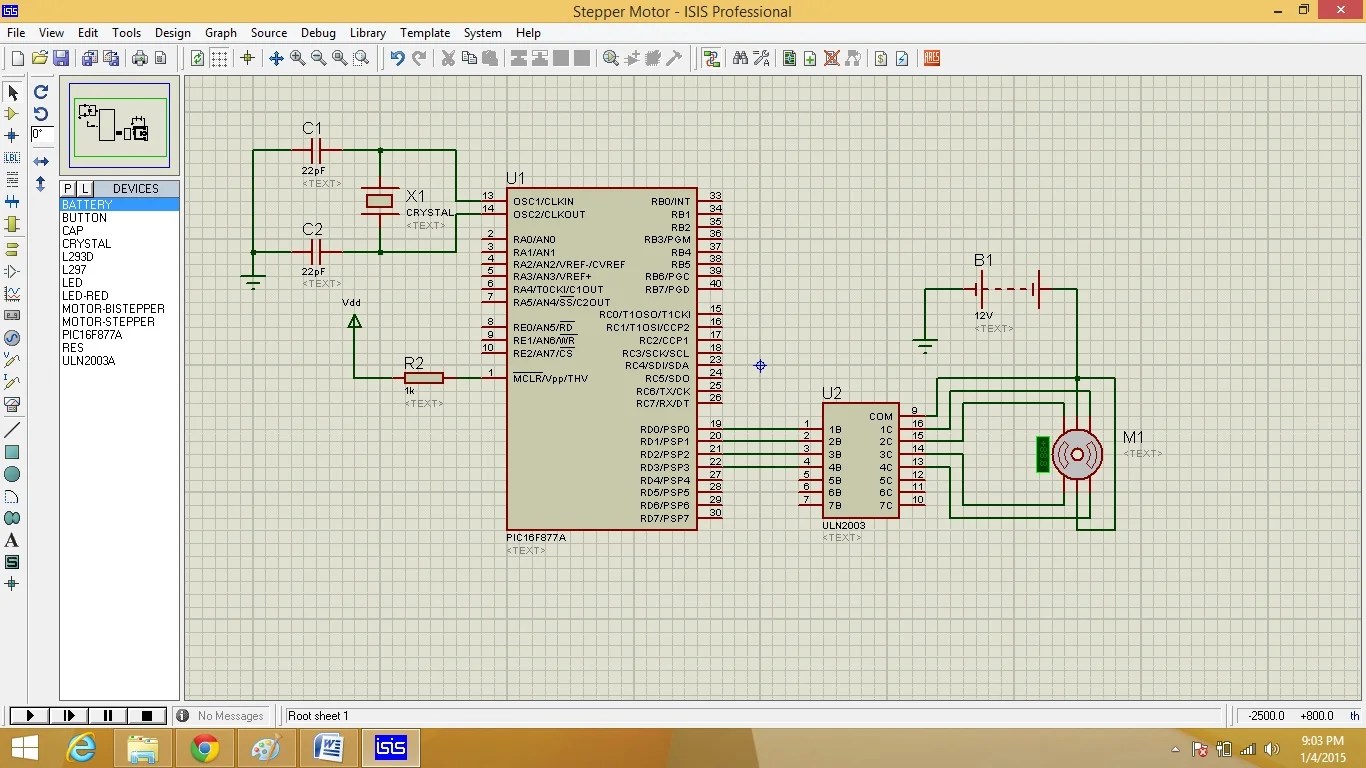Viewport: 1366px width, 768px height.
Task: Click the X-mirror horizontal flip icon
Action: click(41, 161)
